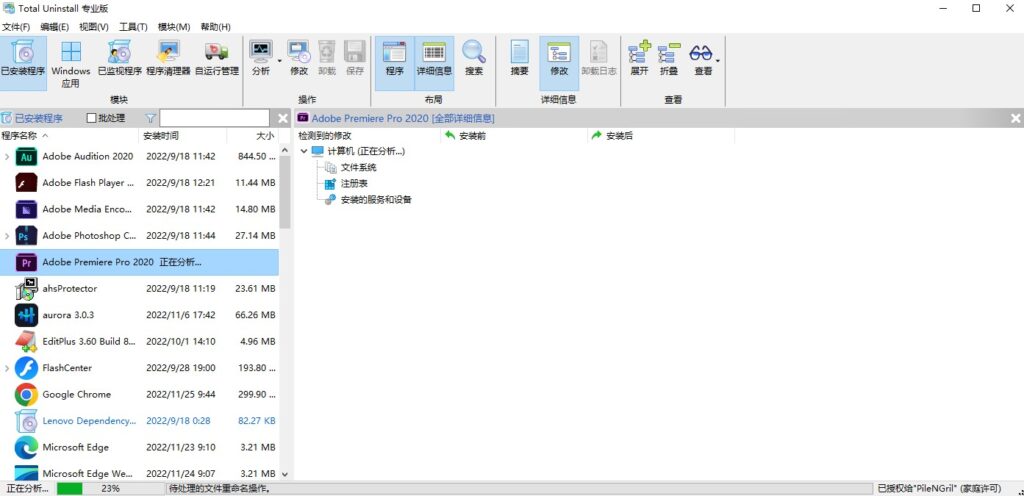Screen dimensions: 1024x496
Task: Toggle the 程序 layout panel
Action: coord(394,63)
